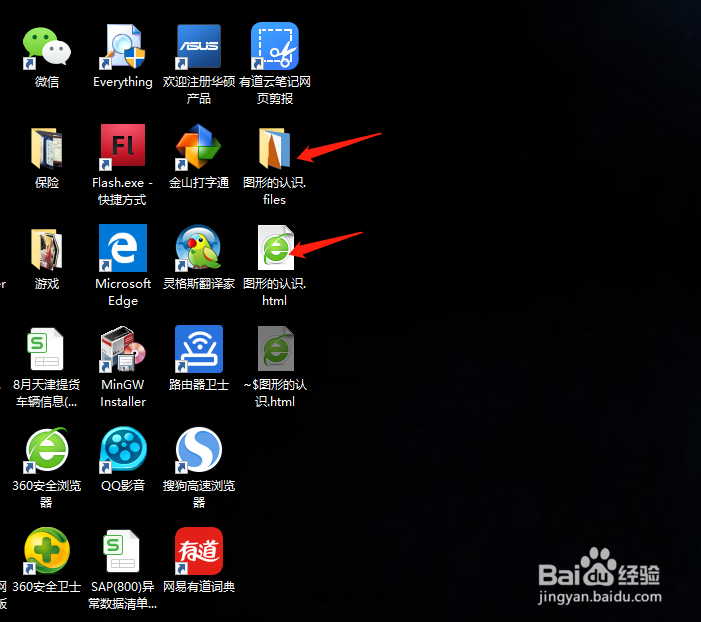Select the 图形的认识.files folder icon
The image size is (701, 622).
click(x=274, y=148)
